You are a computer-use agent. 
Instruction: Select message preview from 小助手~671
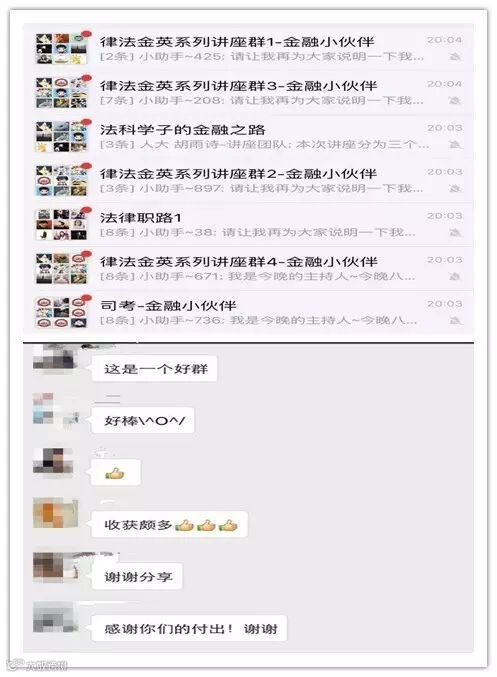pos(257,276)
